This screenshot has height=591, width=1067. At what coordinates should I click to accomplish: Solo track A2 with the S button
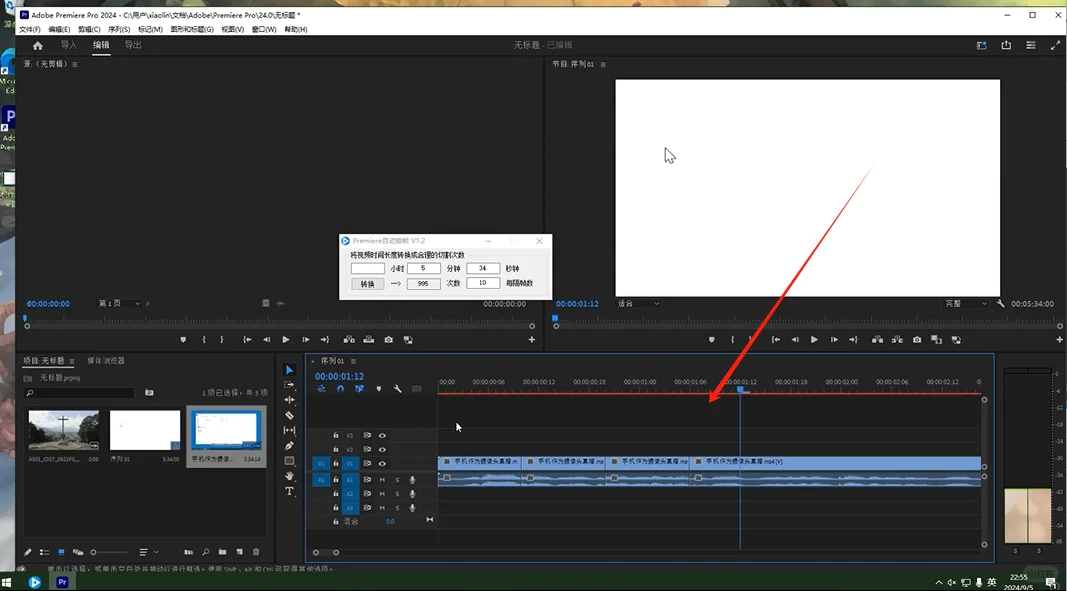(397, 494)
